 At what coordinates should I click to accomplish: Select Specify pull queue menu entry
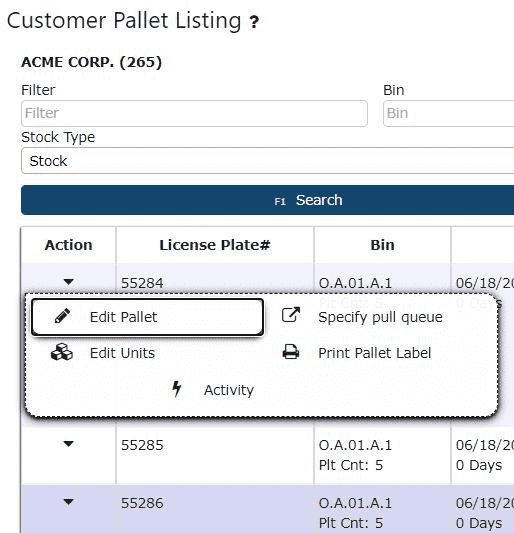(380, 317)
